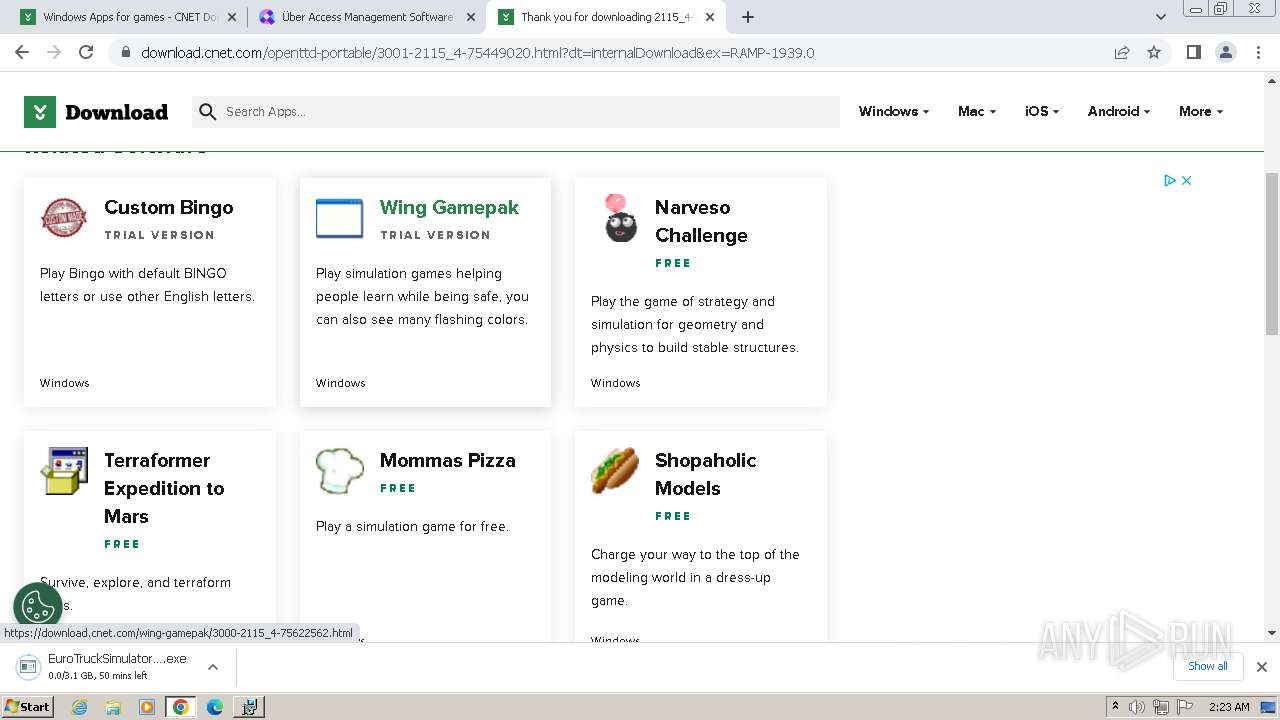Click the address bar URL
The height and width of the screenshot is (720, 1280).
click(x=478, y=53)
